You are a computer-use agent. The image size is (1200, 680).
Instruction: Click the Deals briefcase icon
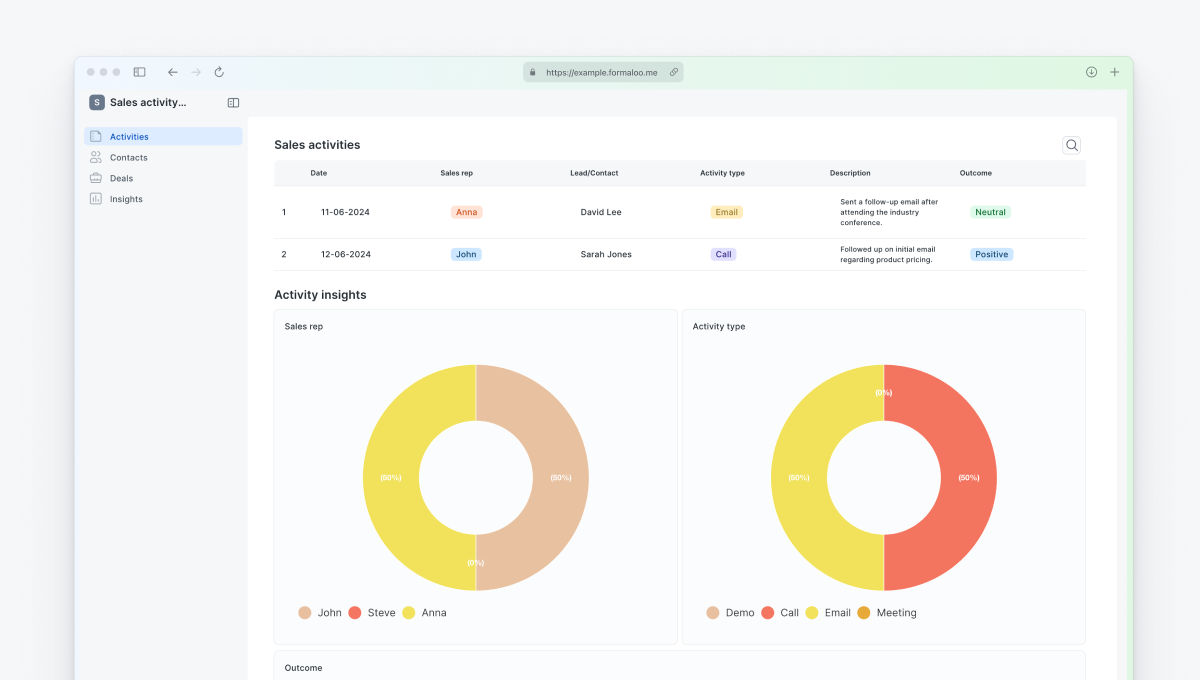click(96, 178)
